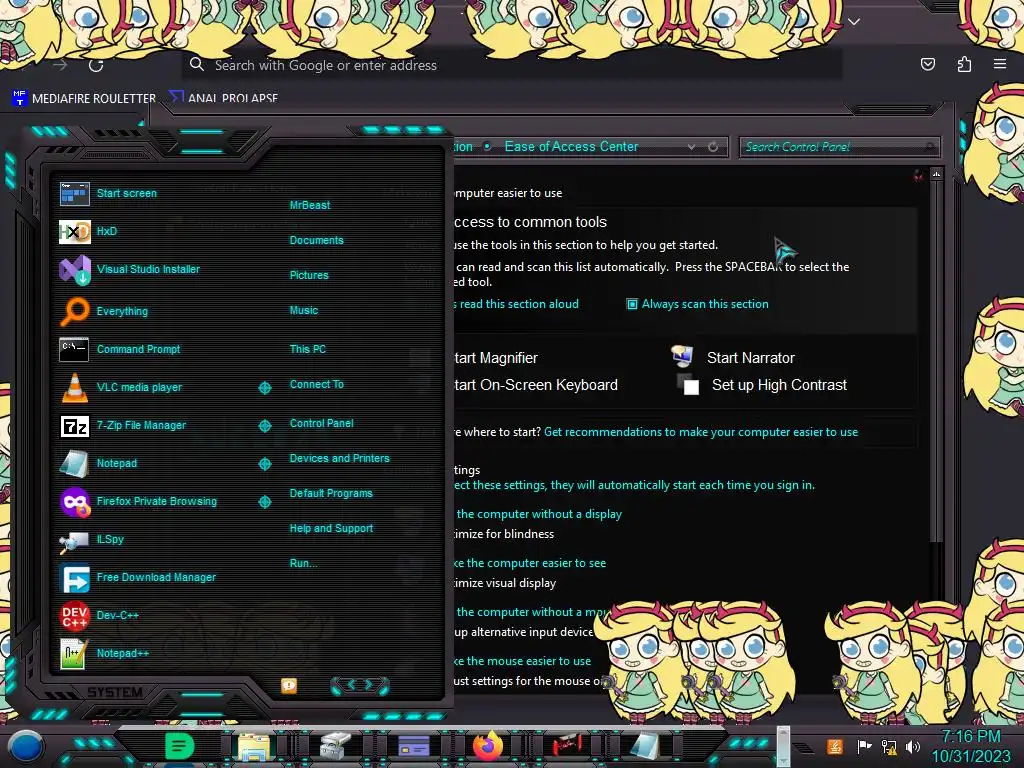Open Visual Studio Installer icon

click(x=74, y=270)
